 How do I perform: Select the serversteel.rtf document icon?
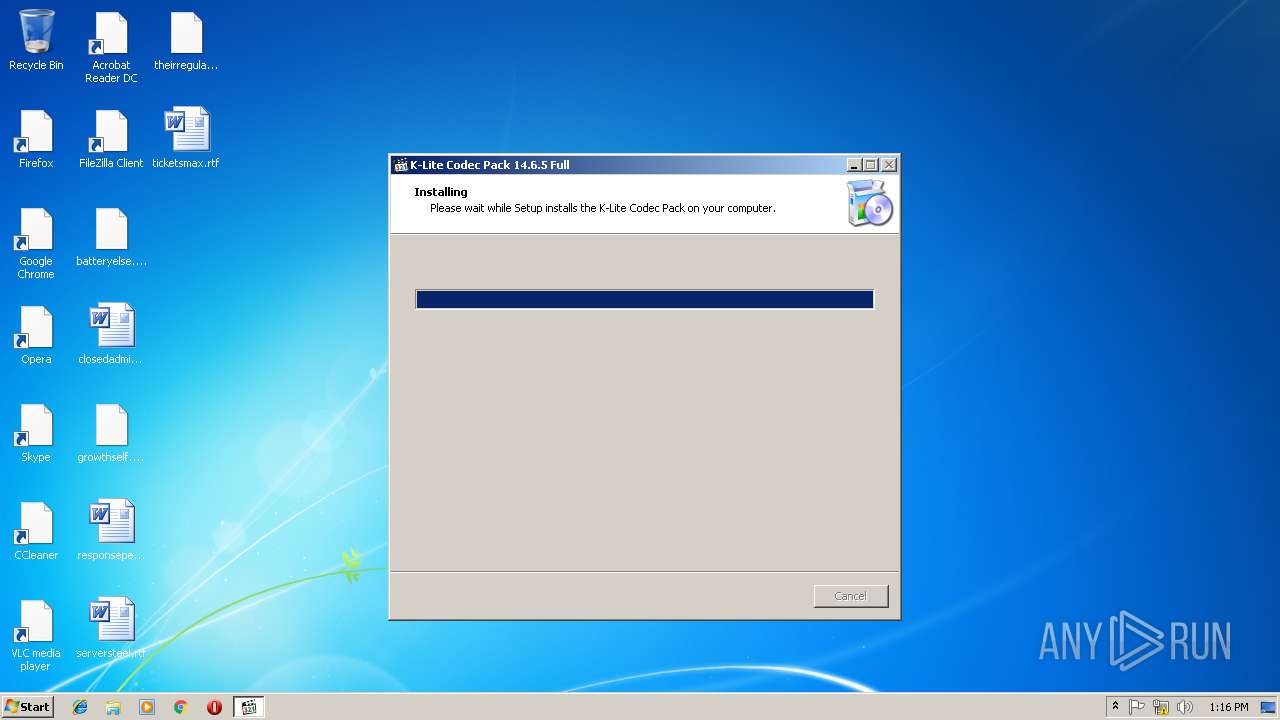111,629
